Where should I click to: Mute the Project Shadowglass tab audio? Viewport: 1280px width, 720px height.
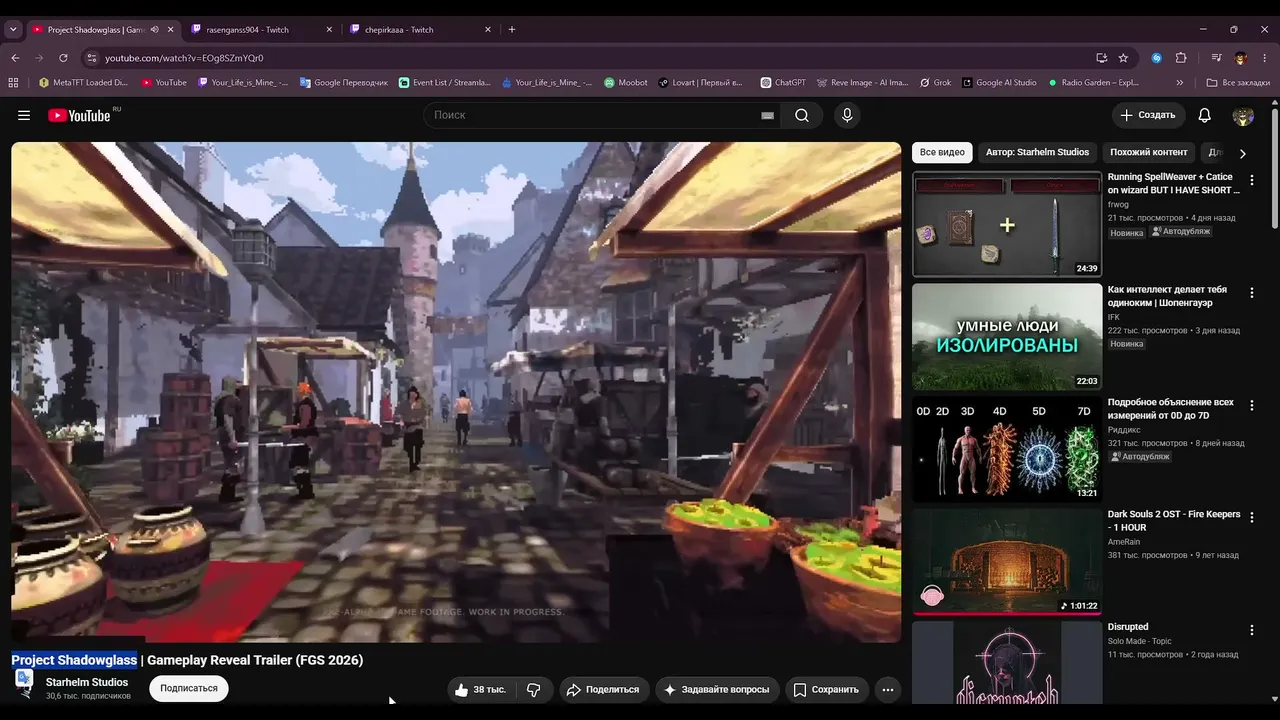coord(154,30)
